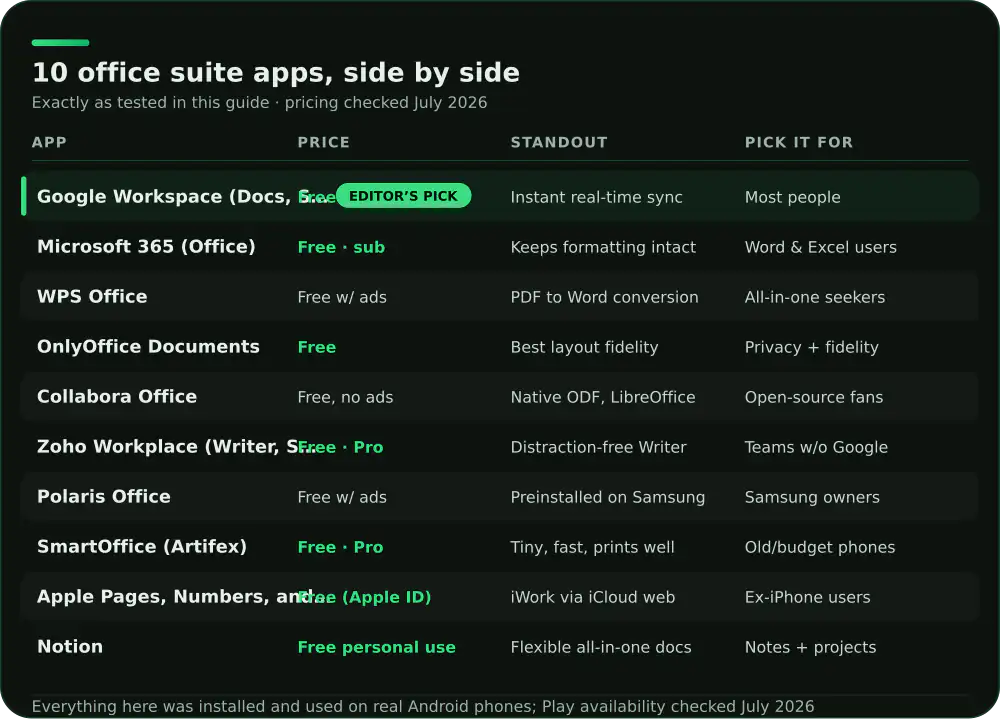Click the 'Ex-iPhone users' cell
Image resolution: width=1000 pixels, height=719 pixels.
point(807,598)
